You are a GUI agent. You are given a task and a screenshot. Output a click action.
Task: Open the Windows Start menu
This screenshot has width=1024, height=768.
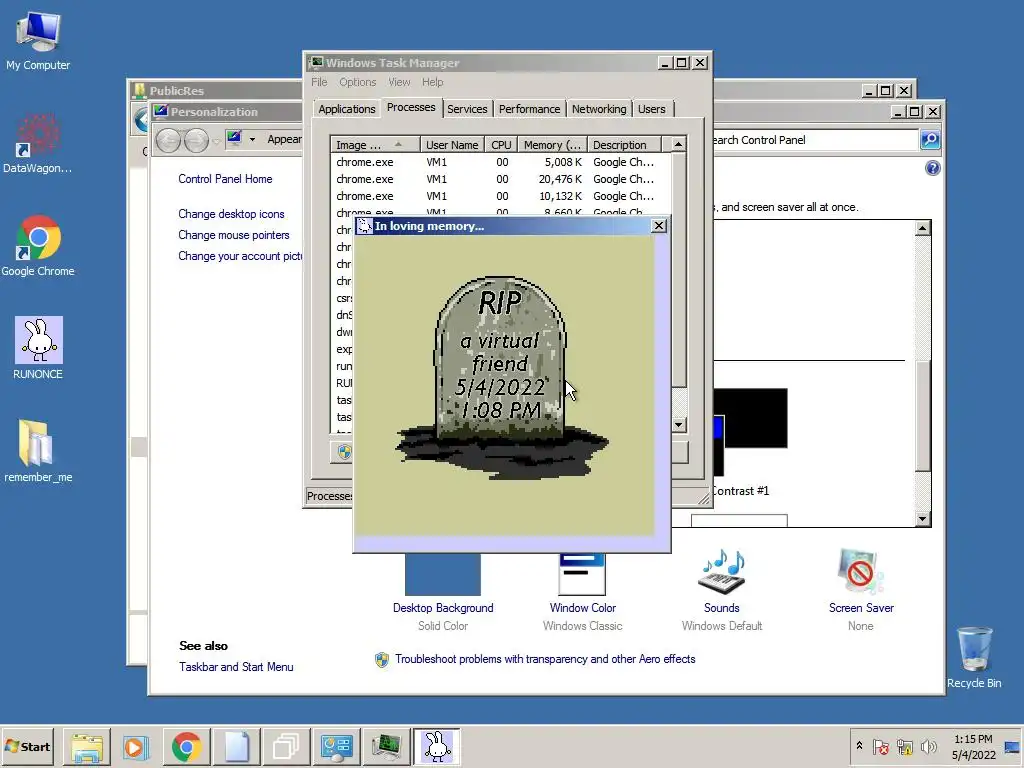pyautogui.click(x=28, y=746)
